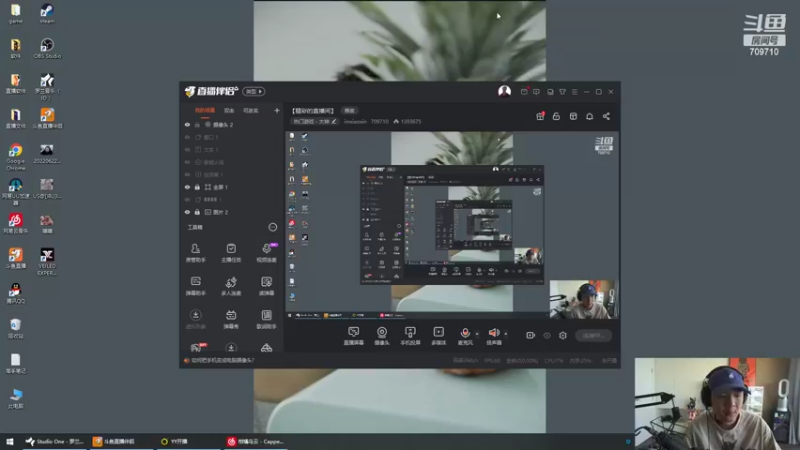Open the 视频连麦 tool
The height and width of the screenshot is (450, 800).
[266, 253]
